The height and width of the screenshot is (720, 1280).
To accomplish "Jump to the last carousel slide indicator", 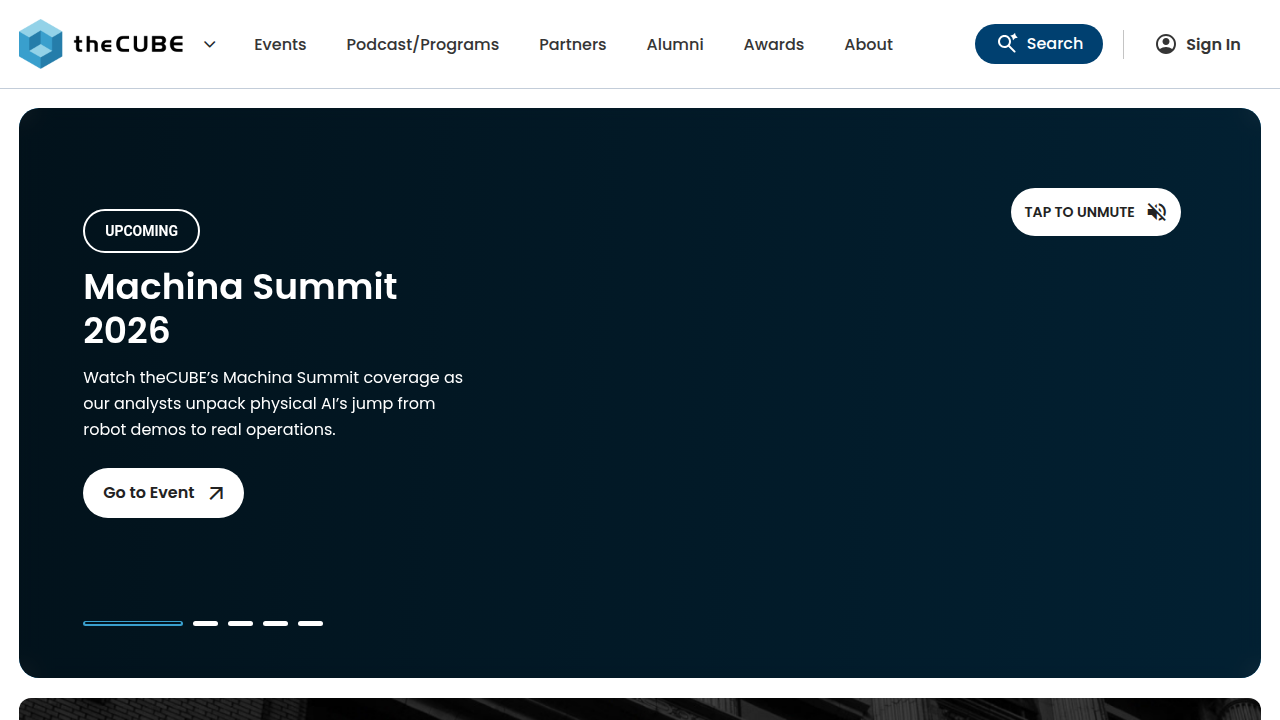I will pyautogui.click(x=310, y=623).
